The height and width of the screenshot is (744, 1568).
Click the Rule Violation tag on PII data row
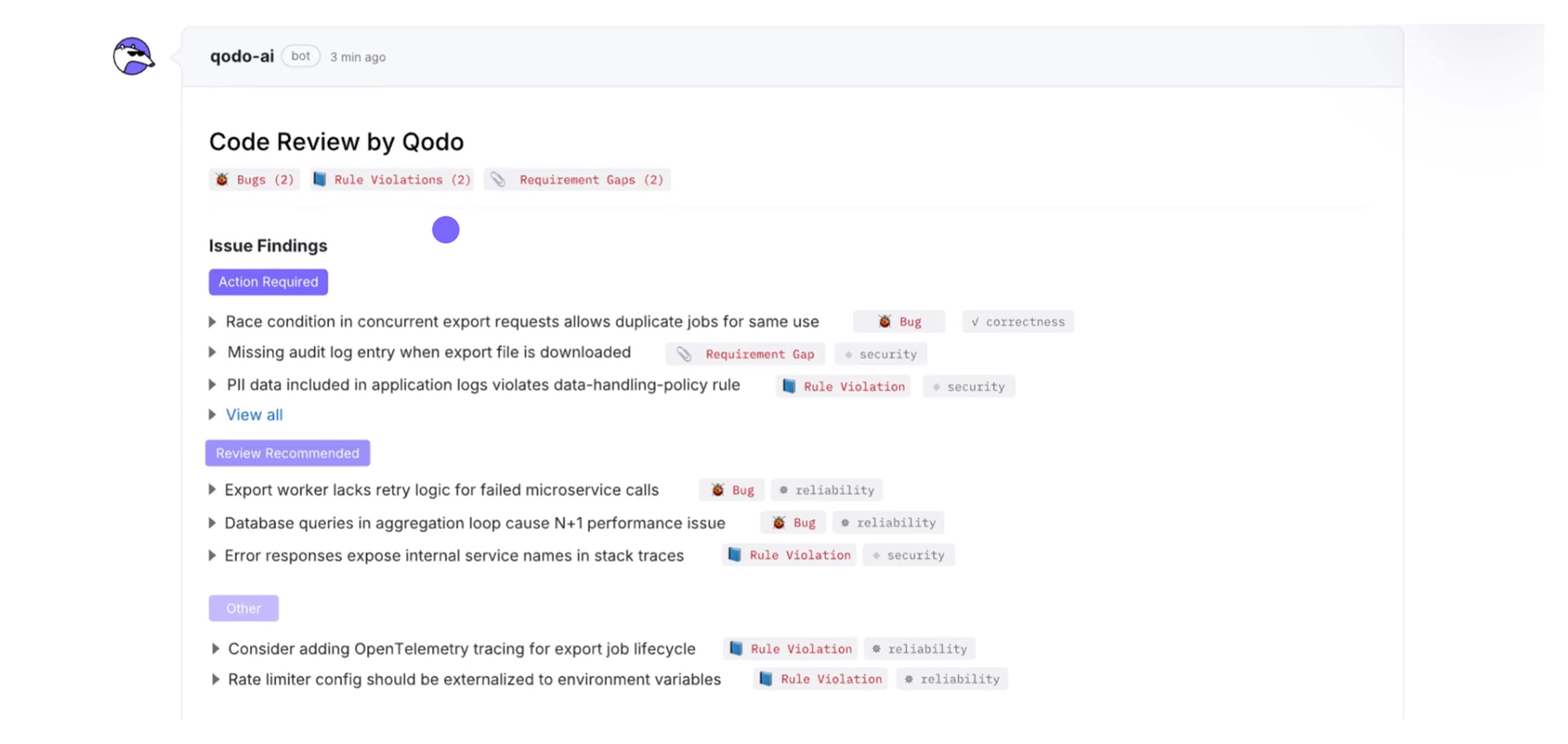point(844,386)
